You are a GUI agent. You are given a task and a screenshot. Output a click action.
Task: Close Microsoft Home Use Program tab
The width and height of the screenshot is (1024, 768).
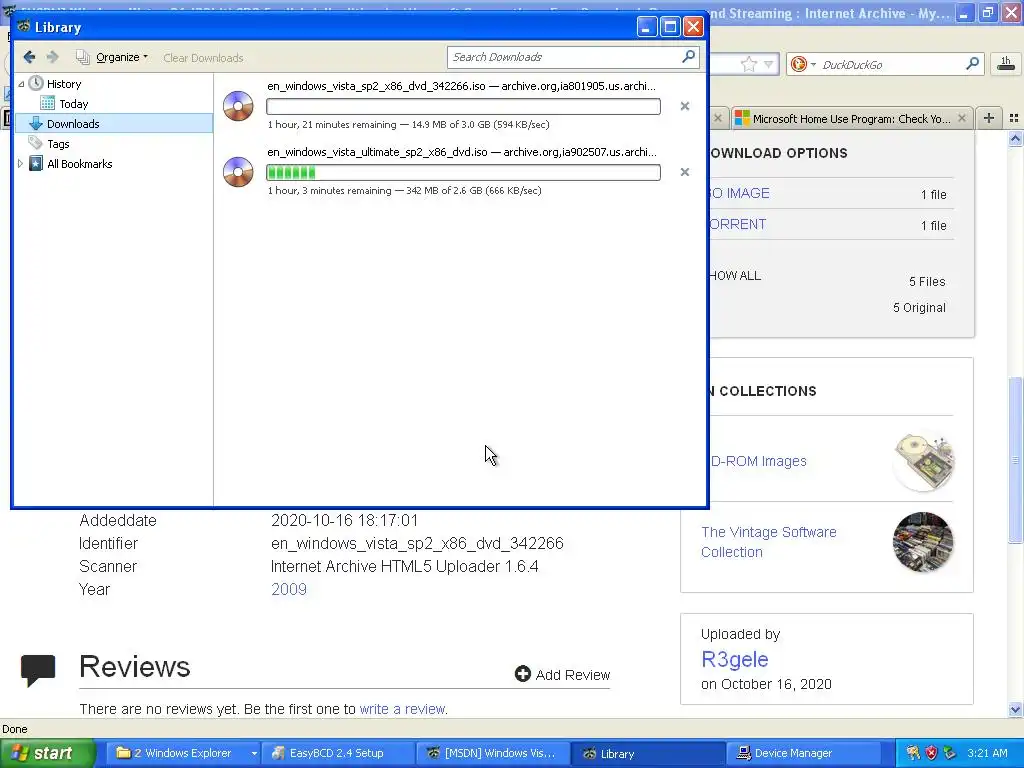[x=961, y=118]
